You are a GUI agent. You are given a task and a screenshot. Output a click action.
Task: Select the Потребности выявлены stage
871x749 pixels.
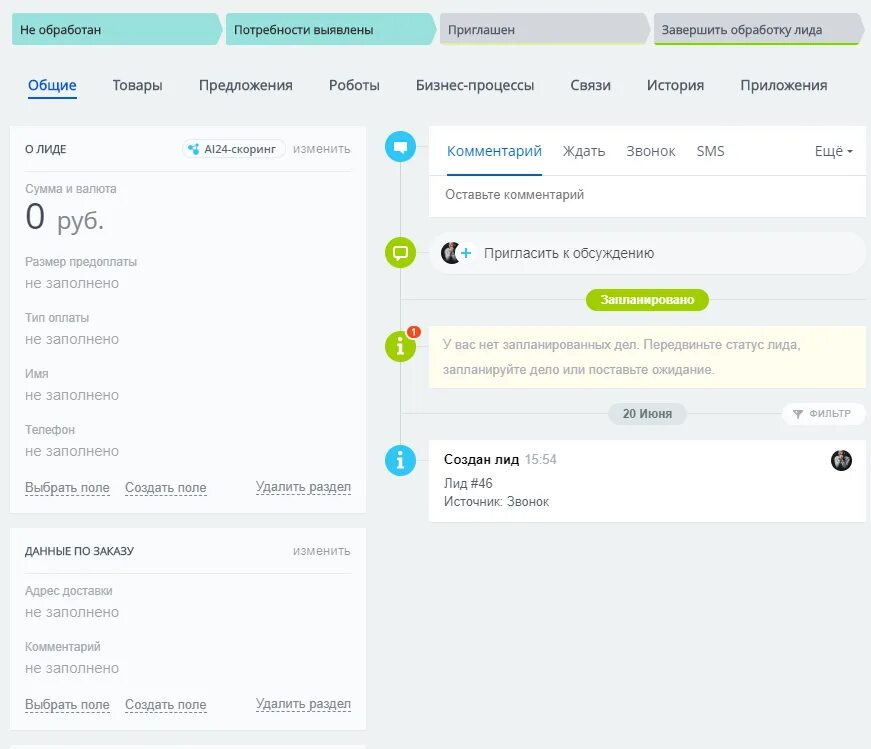coord(330,29)
